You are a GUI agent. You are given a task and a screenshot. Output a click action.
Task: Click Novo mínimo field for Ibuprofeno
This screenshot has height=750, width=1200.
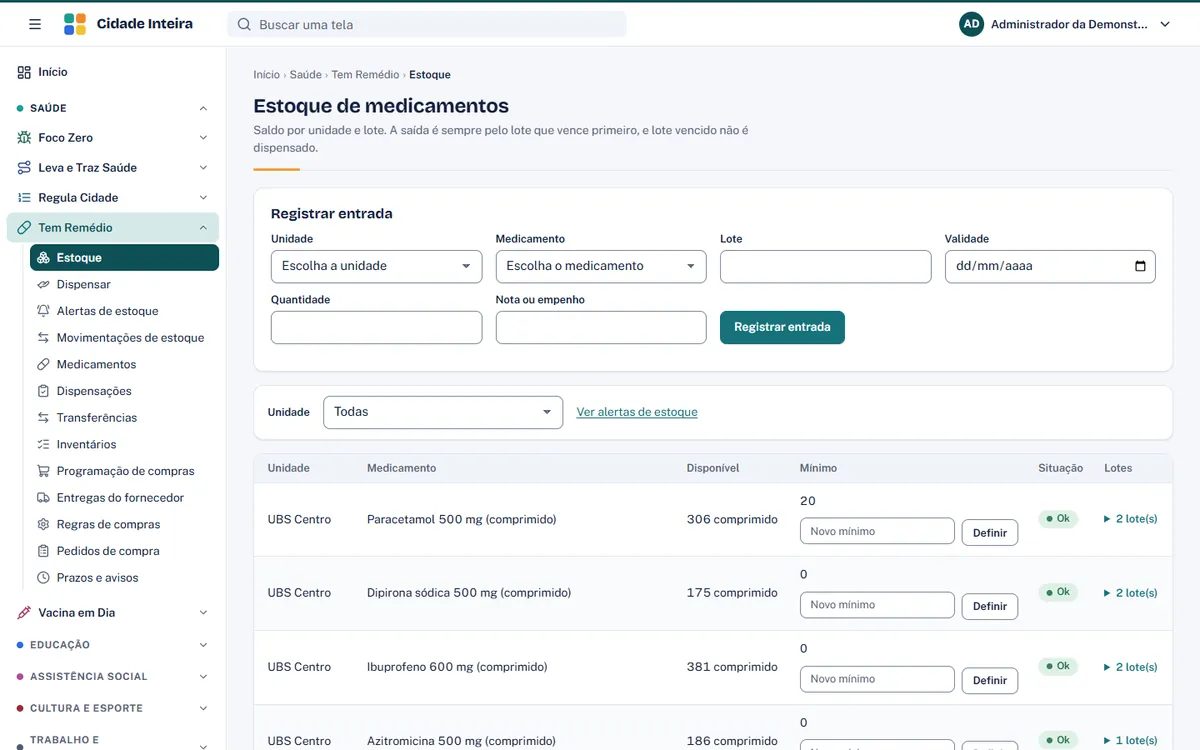pos(877,679)
